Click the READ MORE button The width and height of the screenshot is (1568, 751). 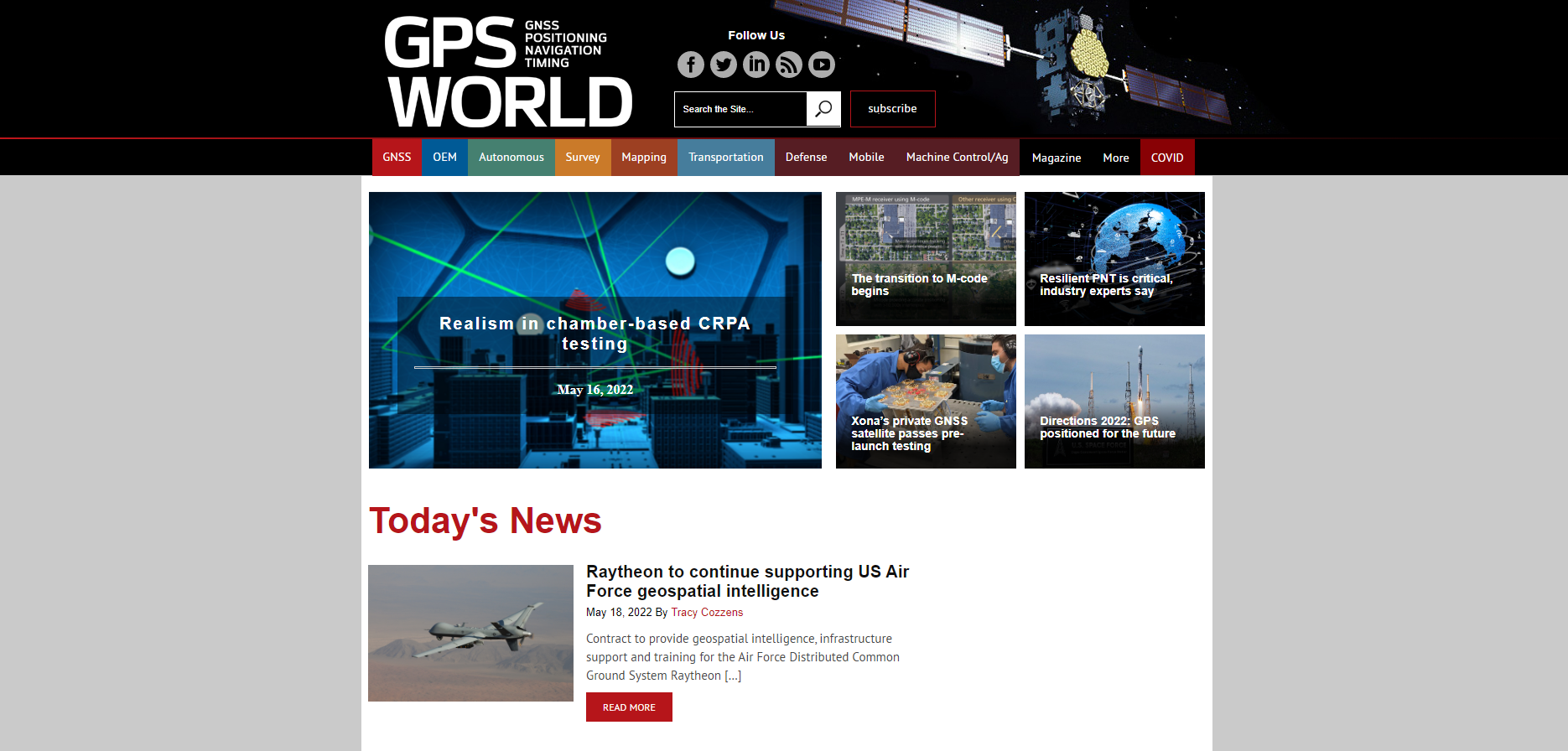click(x=629, y=707)
